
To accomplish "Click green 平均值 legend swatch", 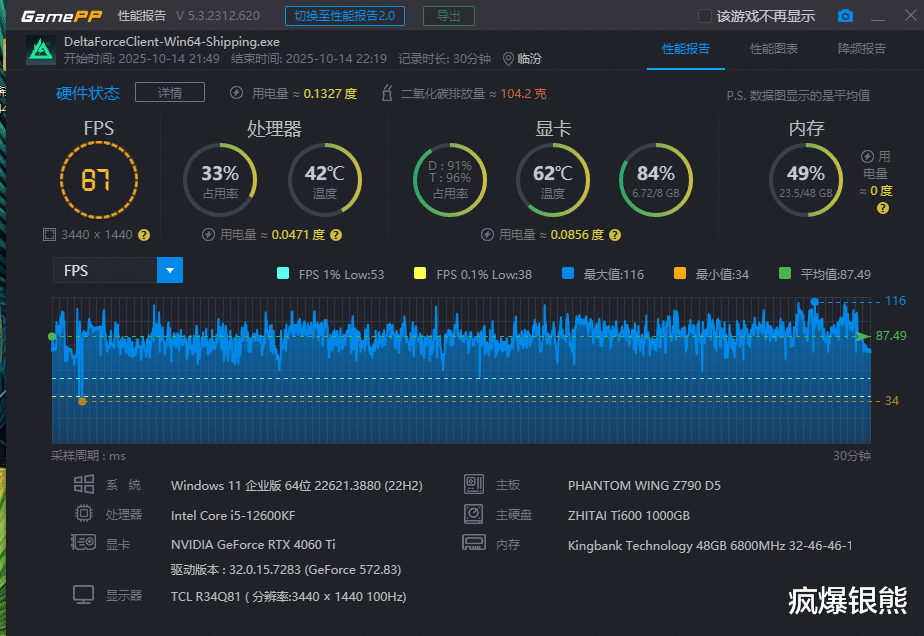I will [x=785, y=273].
